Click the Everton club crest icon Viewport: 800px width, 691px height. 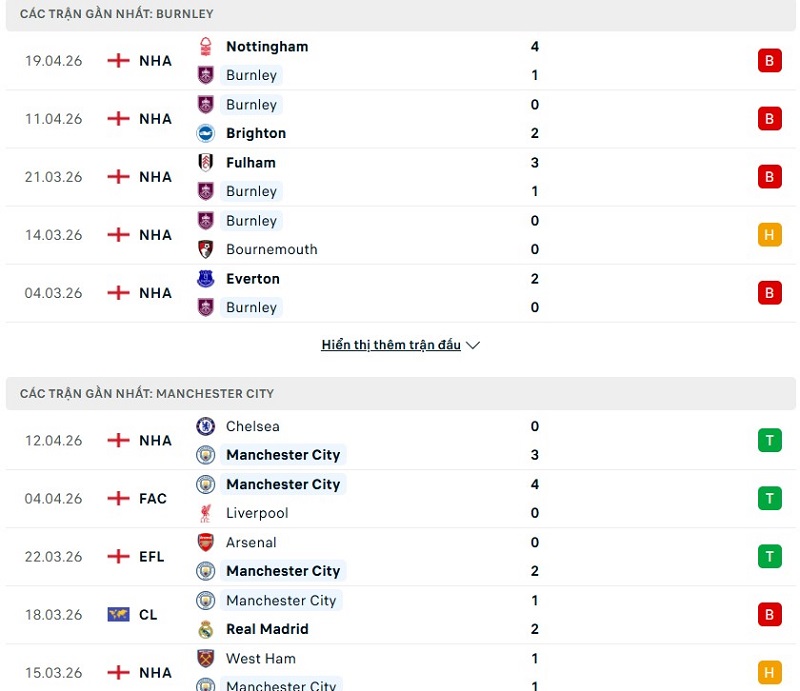pyautogui.click(x=206, y=278)
